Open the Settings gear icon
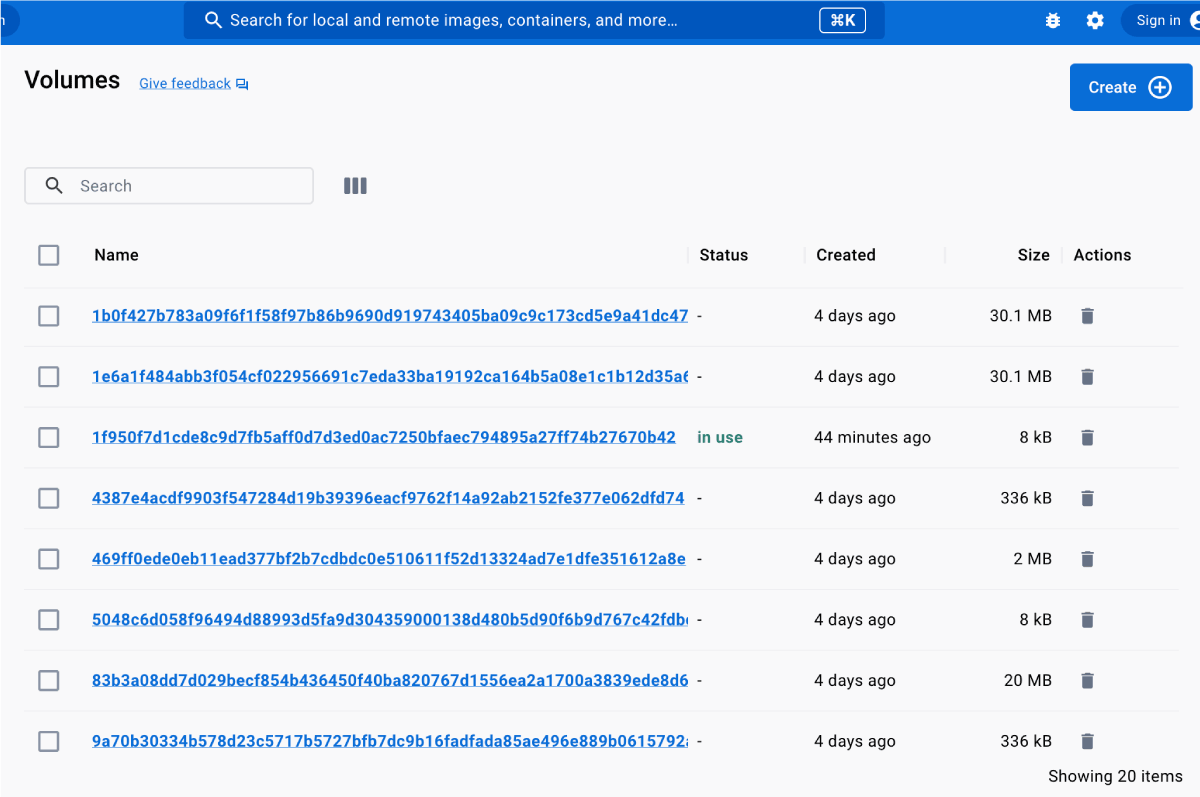This screenshot has height=797, width=1200. tap(1095, 20)
